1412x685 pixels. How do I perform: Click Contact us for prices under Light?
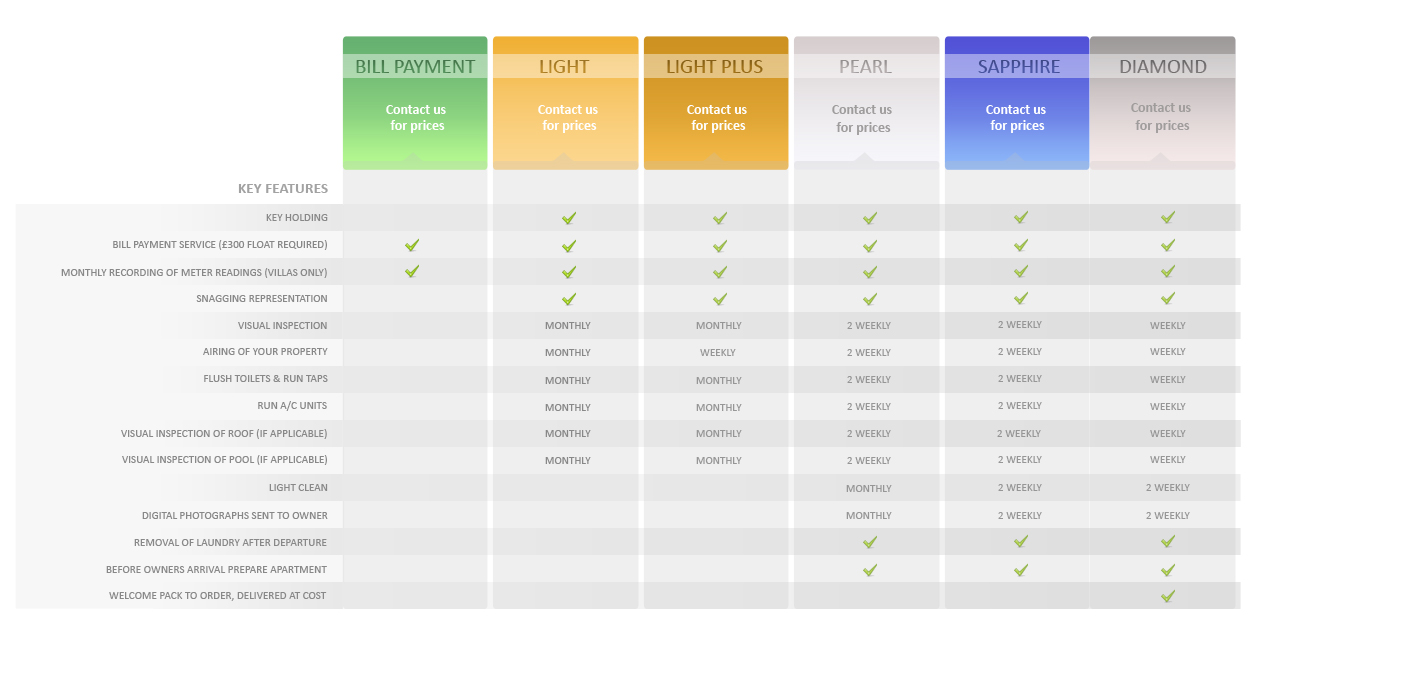[x=568, y=118]
